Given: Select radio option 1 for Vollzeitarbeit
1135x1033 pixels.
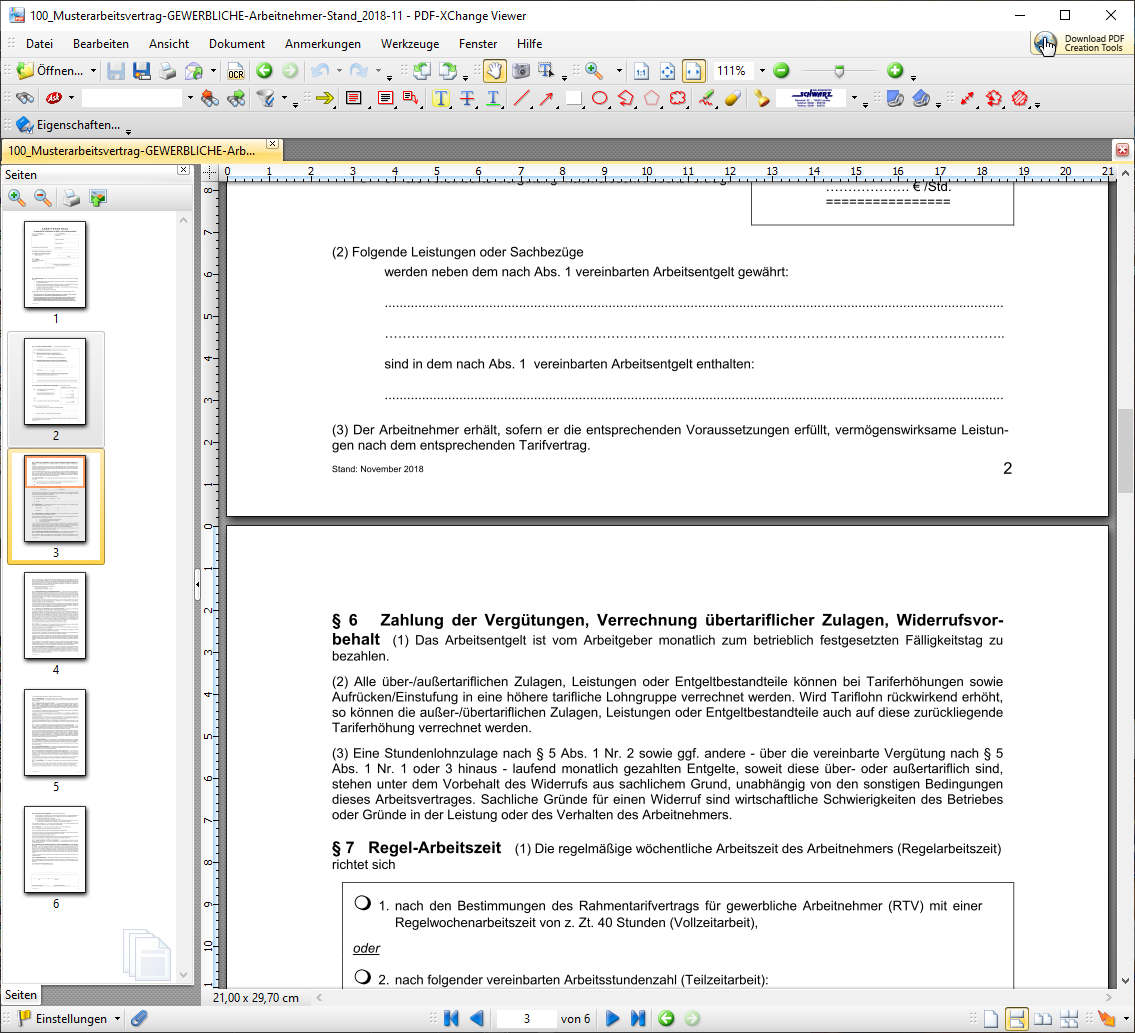Looking at the screenshot, I should (363, 903).
